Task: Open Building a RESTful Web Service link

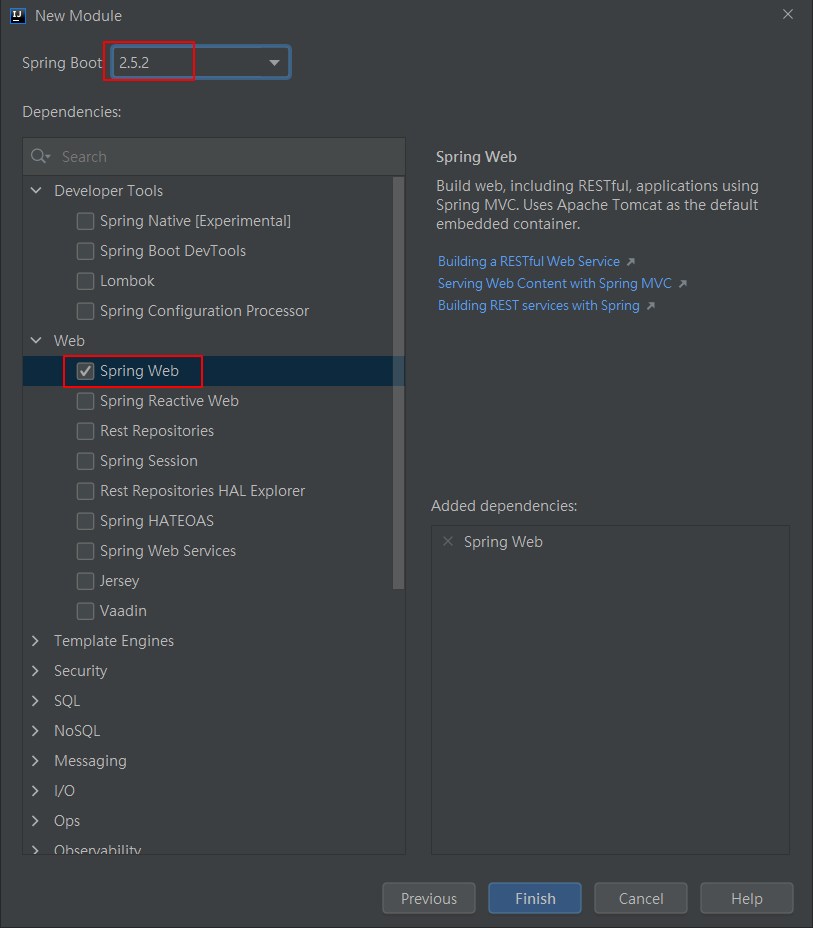Action: [529, 262]
